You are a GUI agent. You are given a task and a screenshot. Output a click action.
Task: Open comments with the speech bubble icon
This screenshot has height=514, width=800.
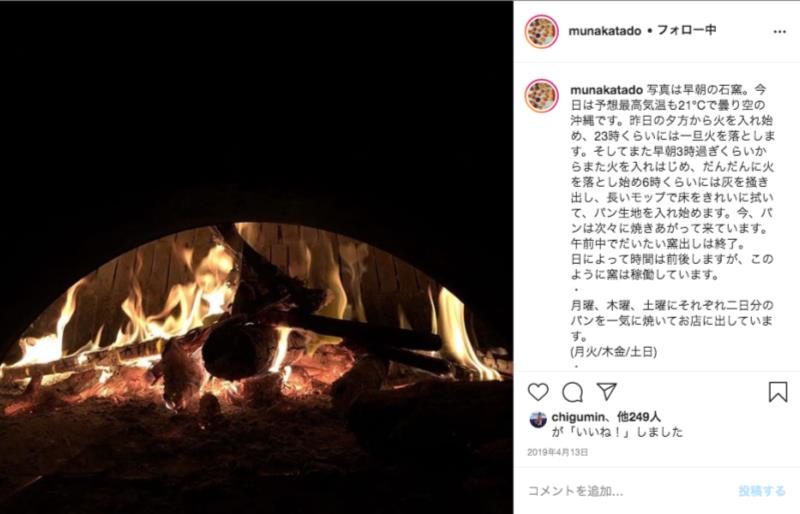pyautogui.click(x=572, y=392)
